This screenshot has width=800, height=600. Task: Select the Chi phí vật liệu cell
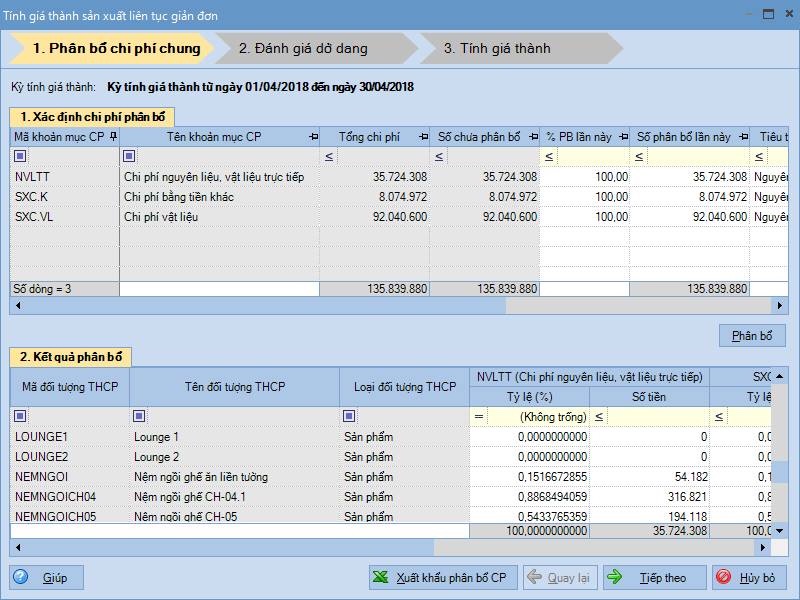pos(220,217)
